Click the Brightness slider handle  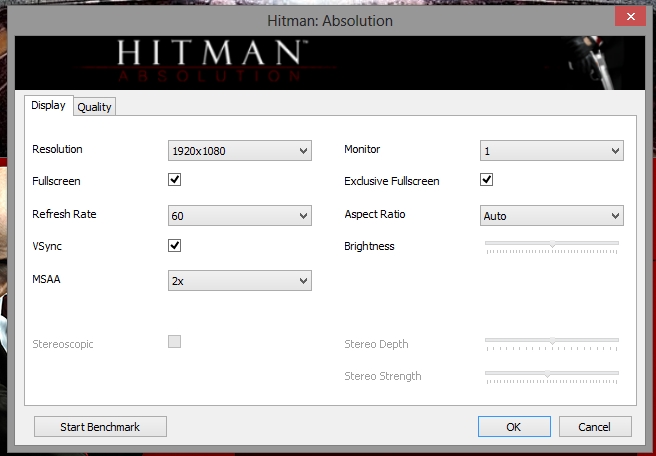552,244
